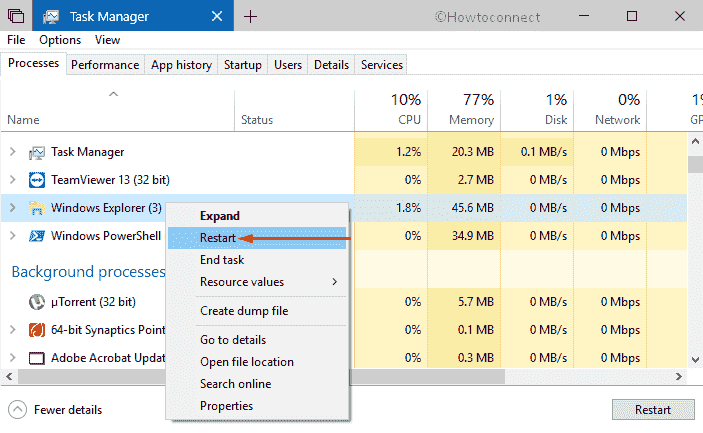
Task: Close the Task Manager title tab
Action: [217, 17]
